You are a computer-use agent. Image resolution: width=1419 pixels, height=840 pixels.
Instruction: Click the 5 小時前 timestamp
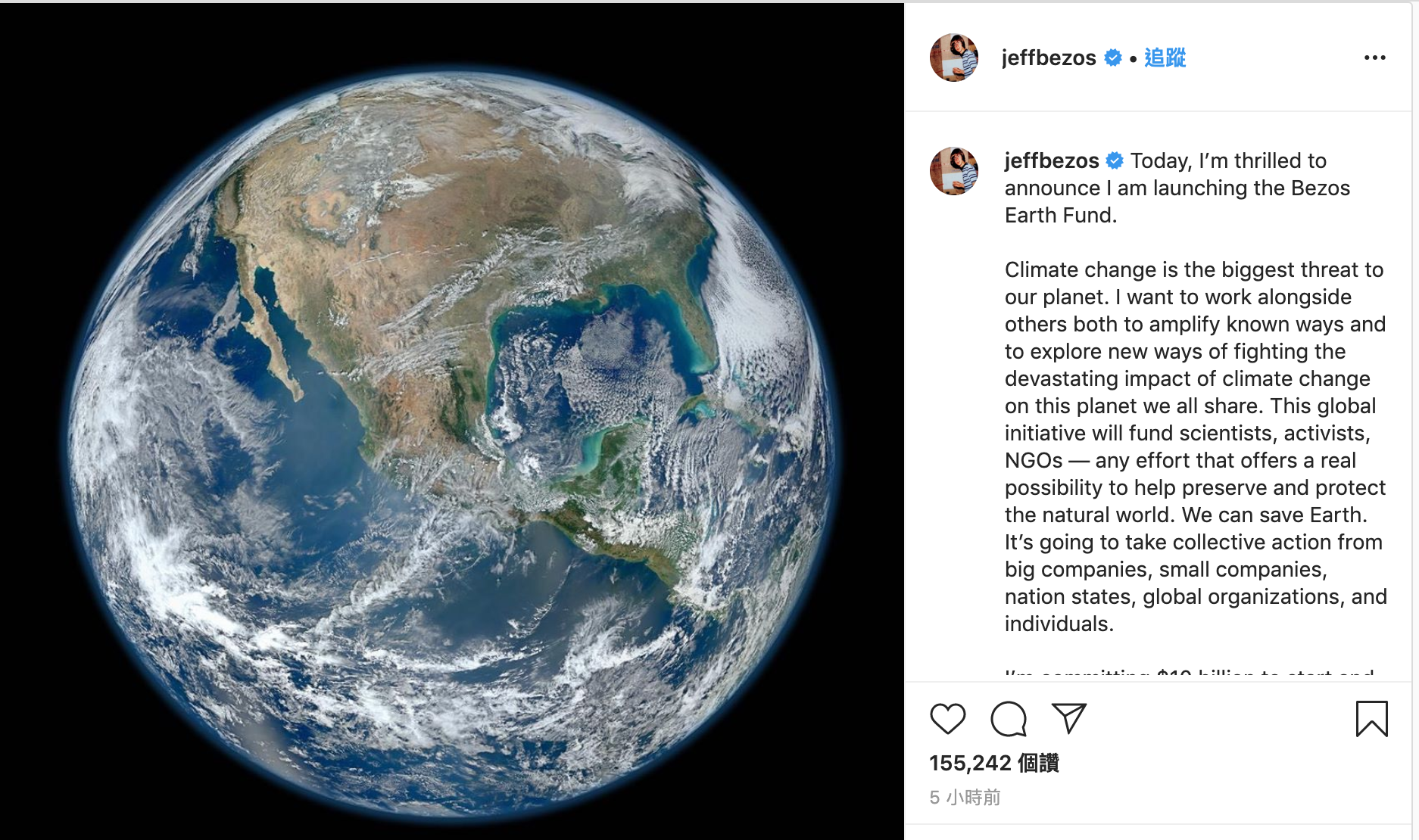965,798
